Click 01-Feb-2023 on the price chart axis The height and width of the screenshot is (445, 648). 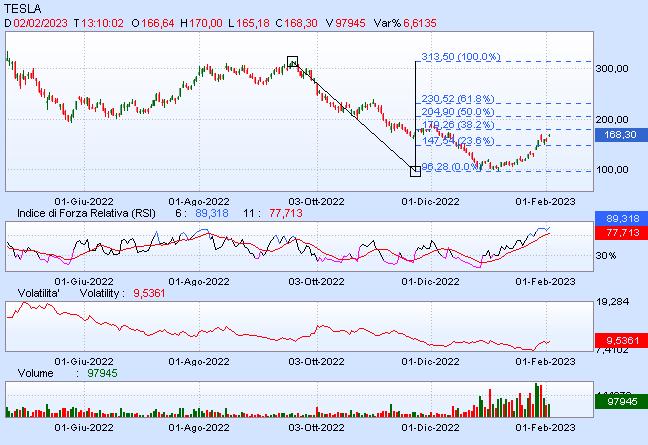tap(545, 202)
